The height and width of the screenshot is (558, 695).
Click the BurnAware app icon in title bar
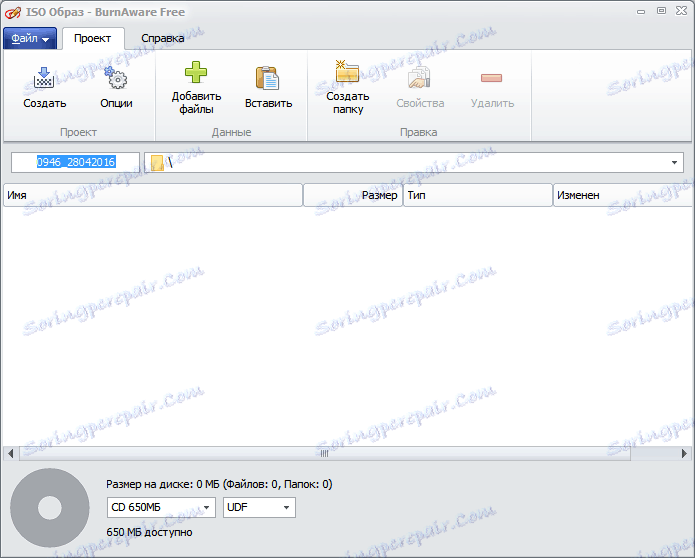[x=12, y=12]
